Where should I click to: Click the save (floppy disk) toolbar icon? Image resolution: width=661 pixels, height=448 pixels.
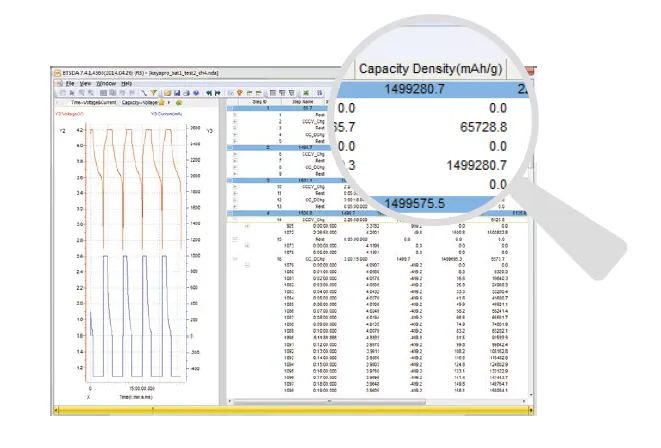pyautogui.click(x=175, y=92)
